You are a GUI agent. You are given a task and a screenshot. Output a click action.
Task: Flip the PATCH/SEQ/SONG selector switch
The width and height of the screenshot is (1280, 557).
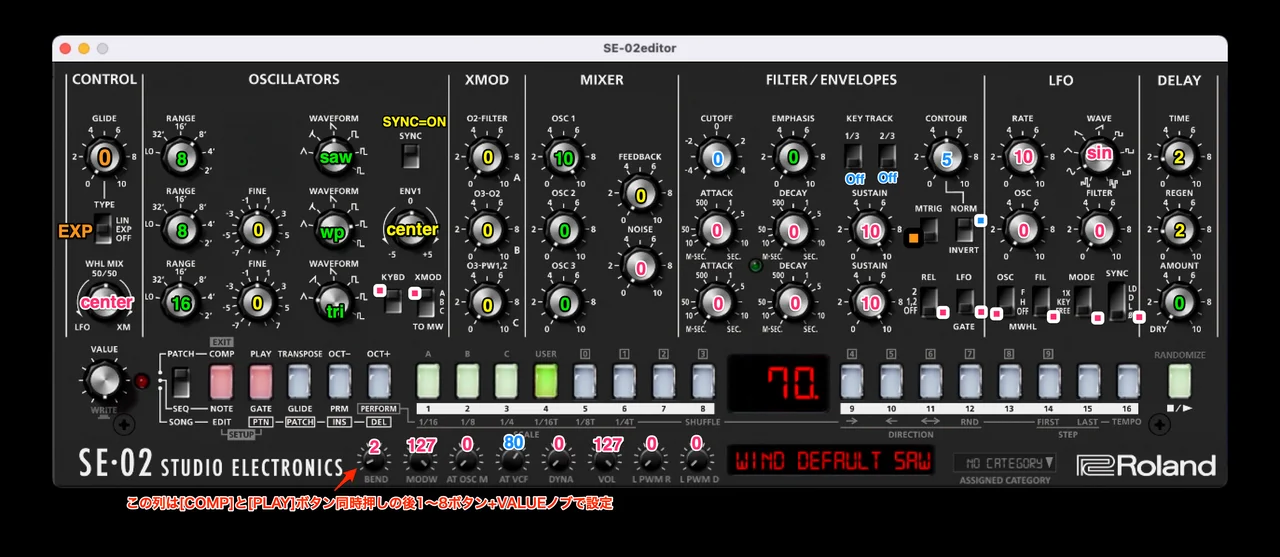[180, 381]
